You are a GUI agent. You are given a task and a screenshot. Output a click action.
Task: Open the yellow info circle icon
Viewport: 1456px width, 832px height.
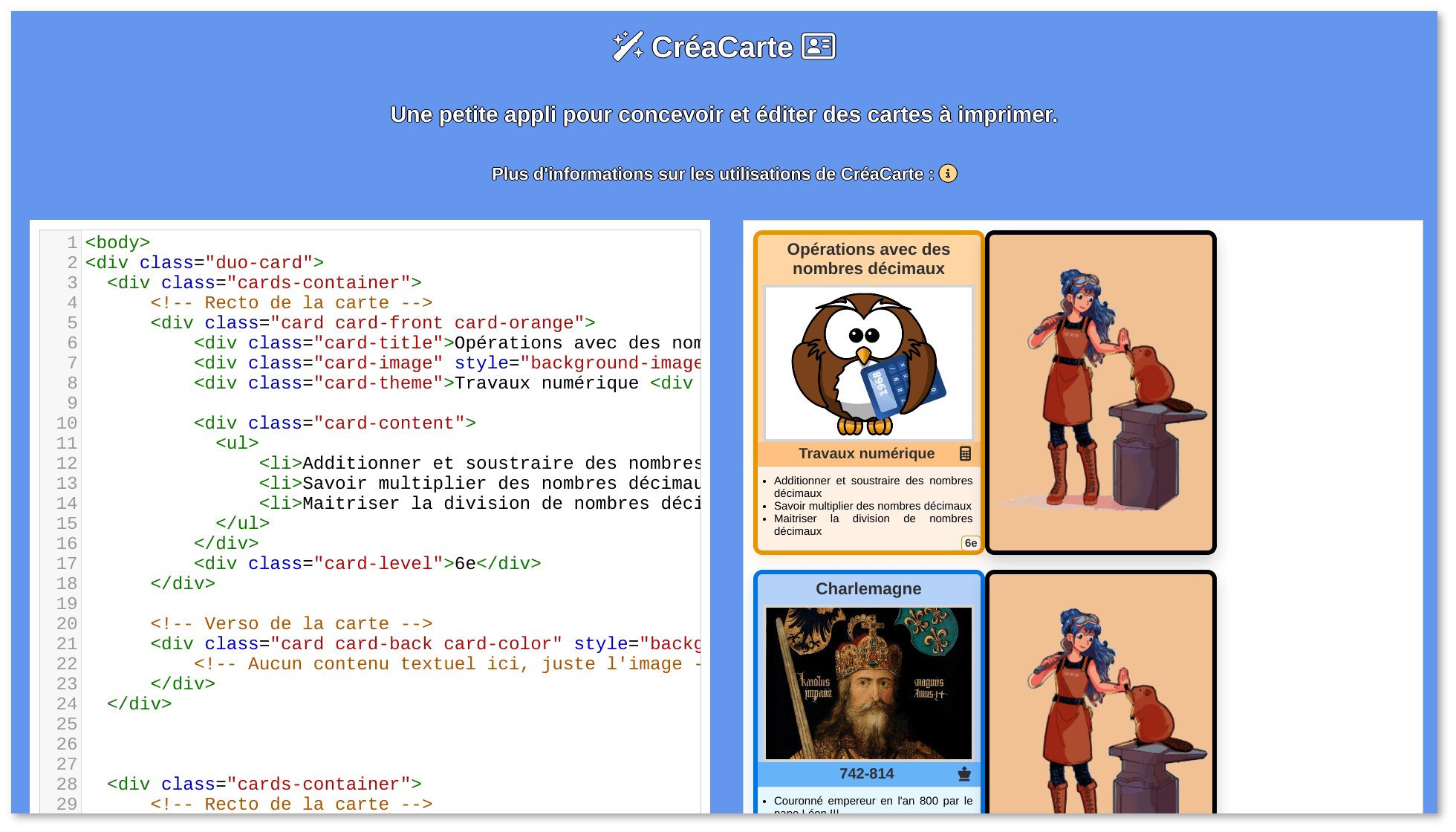[x=948, y=173]
